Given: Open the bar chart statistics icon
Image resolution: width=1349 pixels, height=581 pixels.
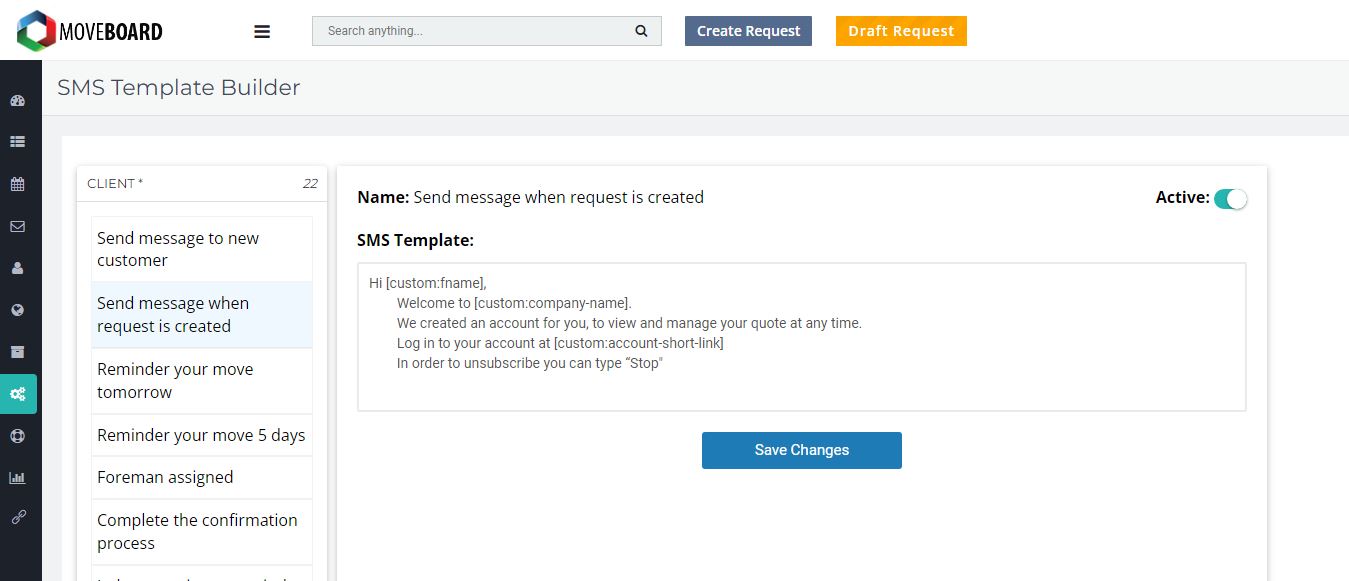Looking at the screenshot, I should click(x=17, y=478).
